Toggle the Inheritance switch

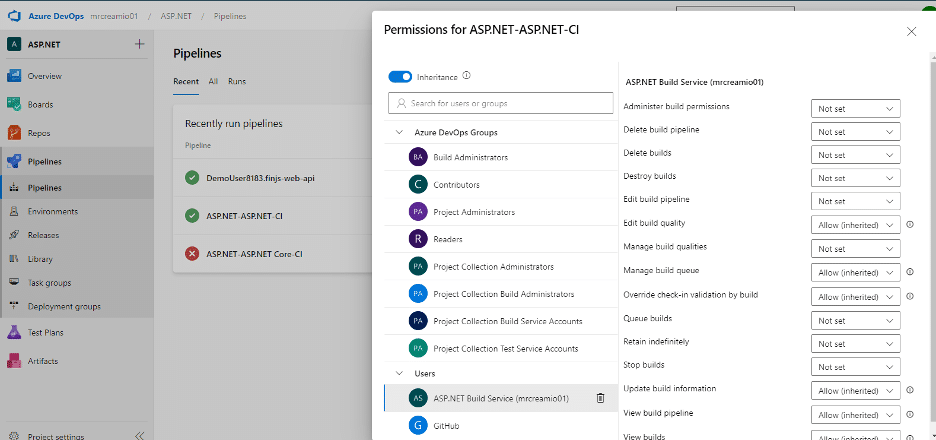pos(400,77)
